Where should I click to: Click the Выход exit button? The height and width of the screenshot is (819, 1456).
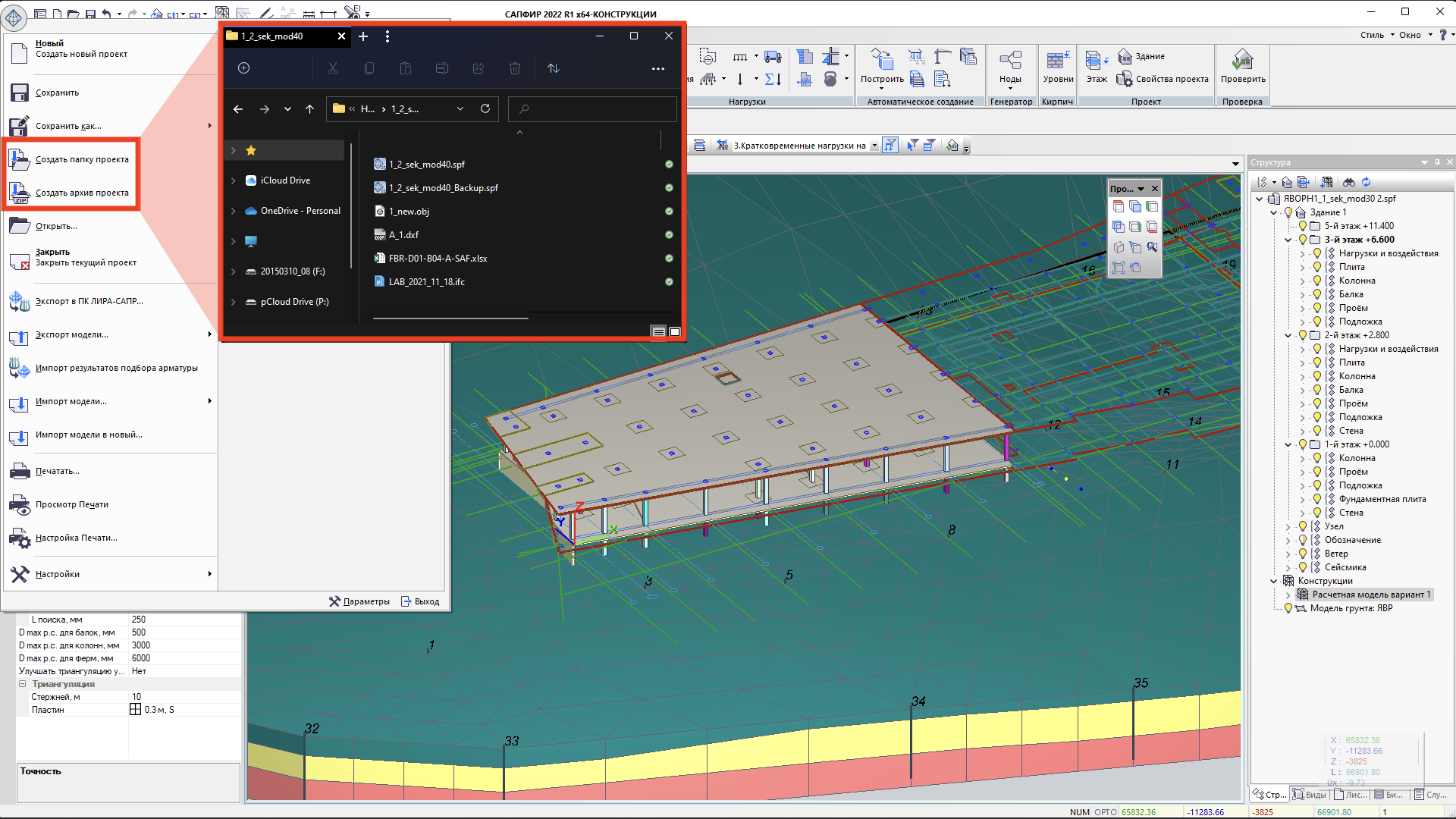(x=420, y=601)
